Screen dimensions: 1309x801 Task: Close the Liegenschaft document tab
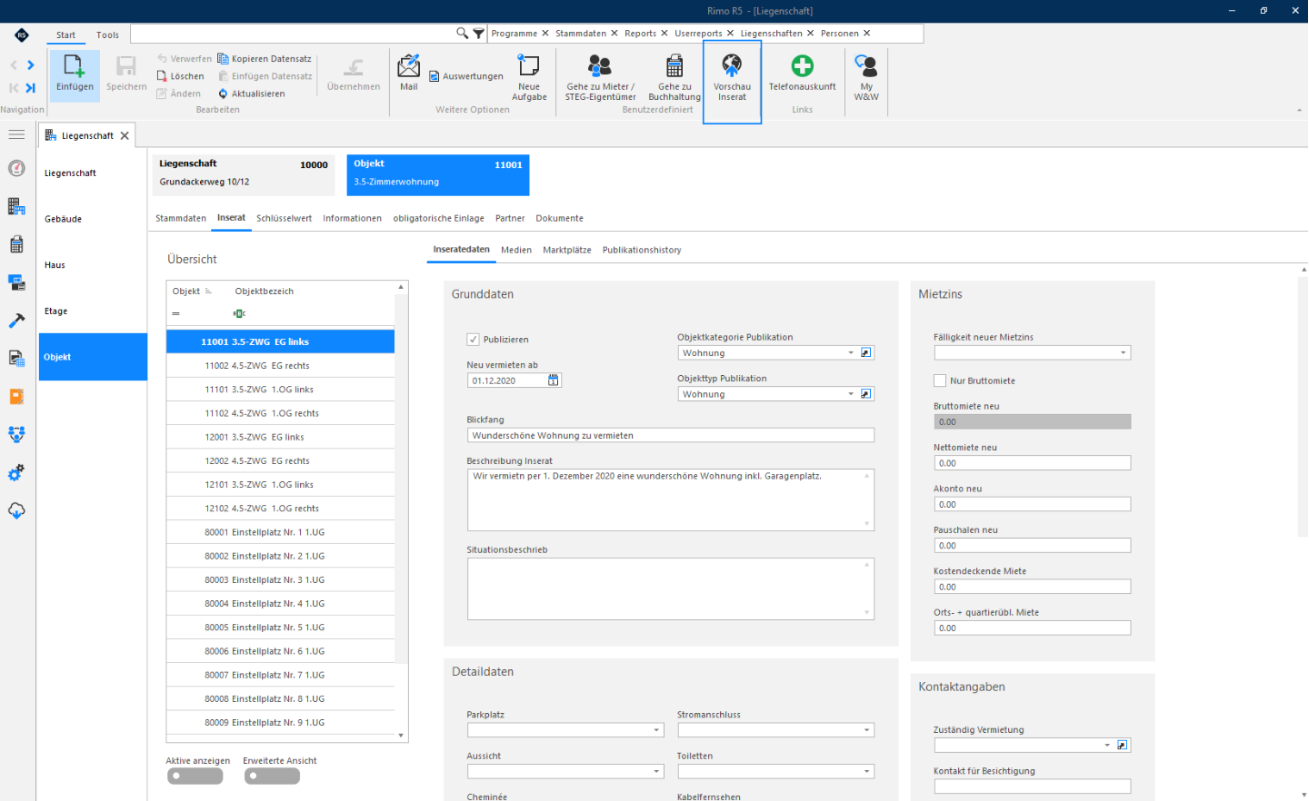coord(124,136)
